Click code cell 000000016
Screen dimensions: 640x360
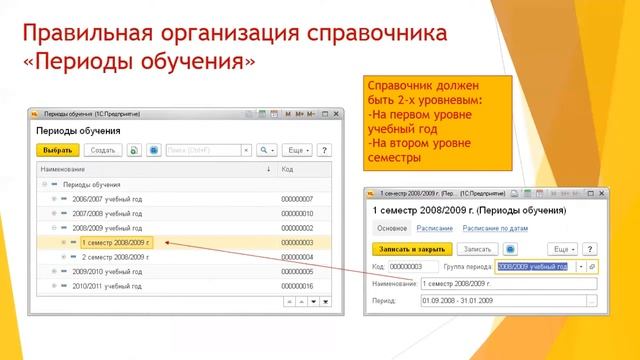pos(297,286)
